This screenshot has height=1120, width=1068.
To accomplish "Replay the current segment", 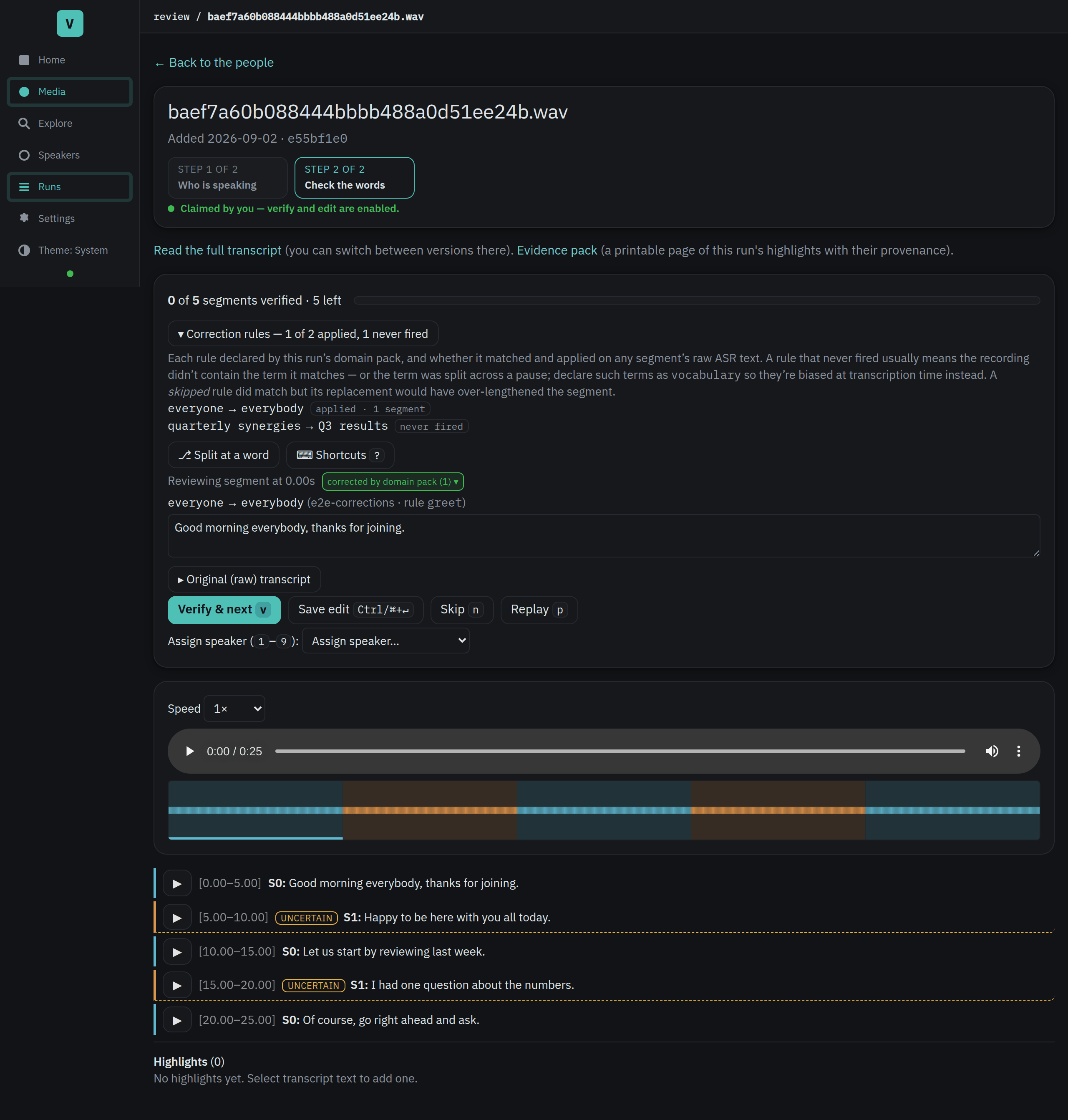I will 539,610.
